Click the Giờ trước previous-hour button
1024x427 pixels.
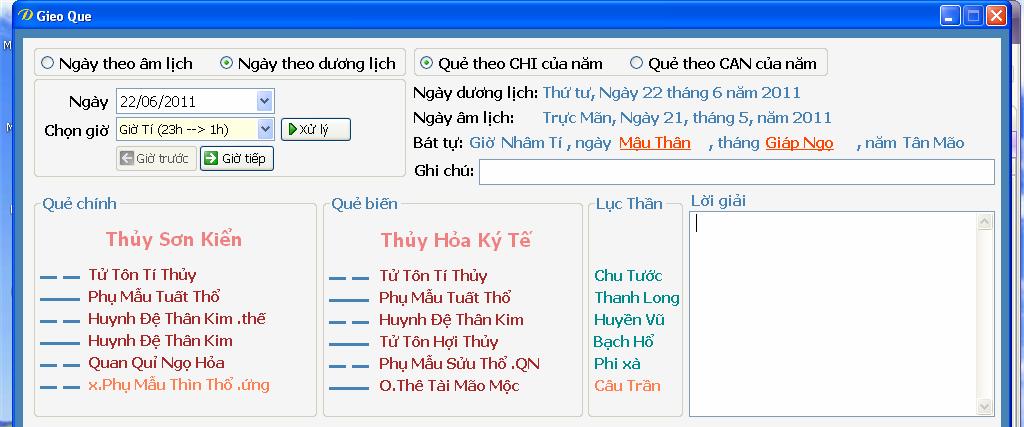(x=156, y=158)
